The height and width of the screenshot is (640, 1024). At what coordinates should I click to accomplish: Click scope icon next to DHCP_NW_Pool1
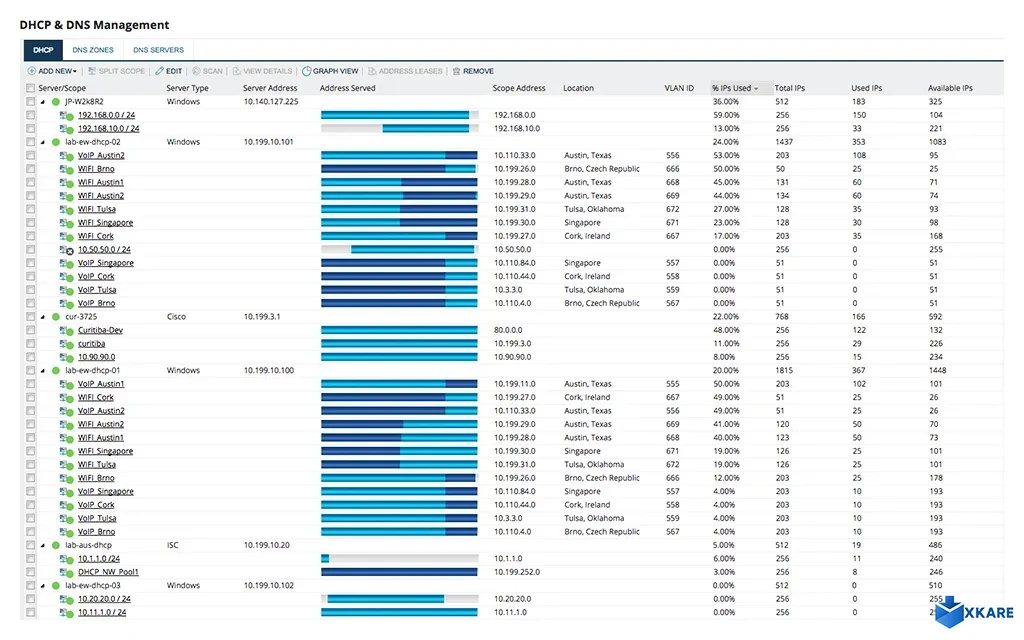click(x=67, y=573)
